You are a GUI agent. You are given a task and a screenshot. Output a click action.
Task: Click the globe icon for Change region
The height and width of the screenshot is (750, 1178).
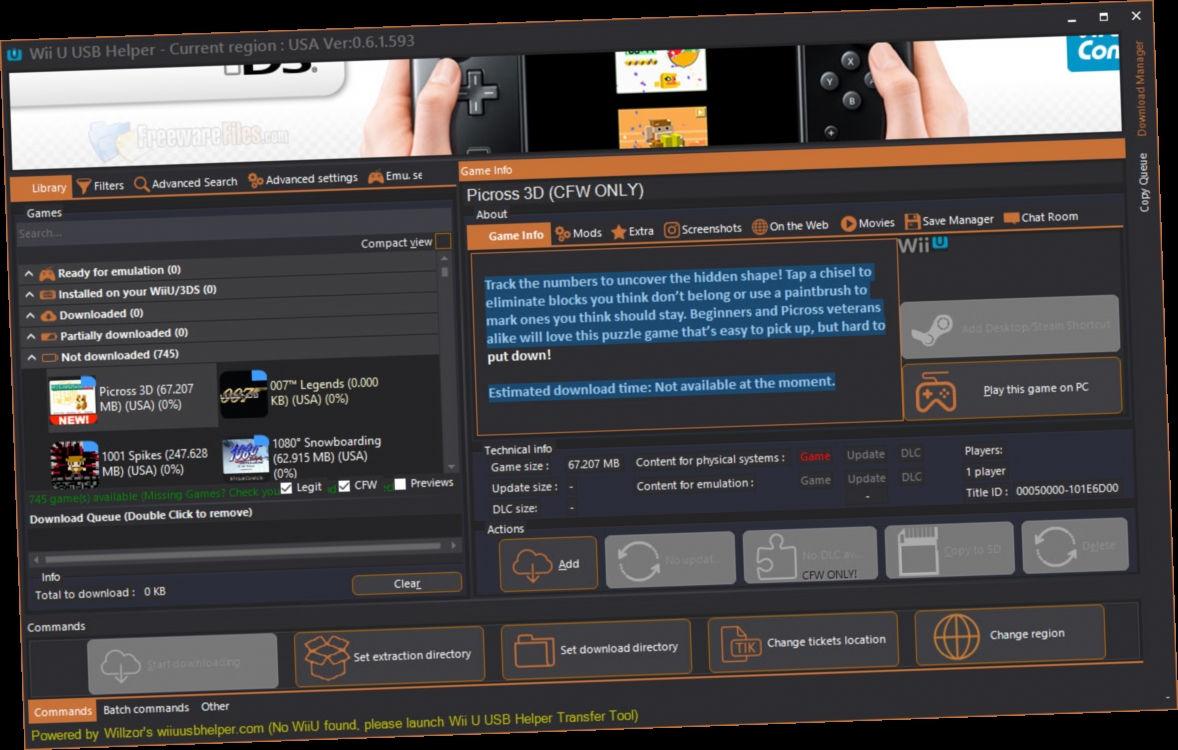coord(956,636)
